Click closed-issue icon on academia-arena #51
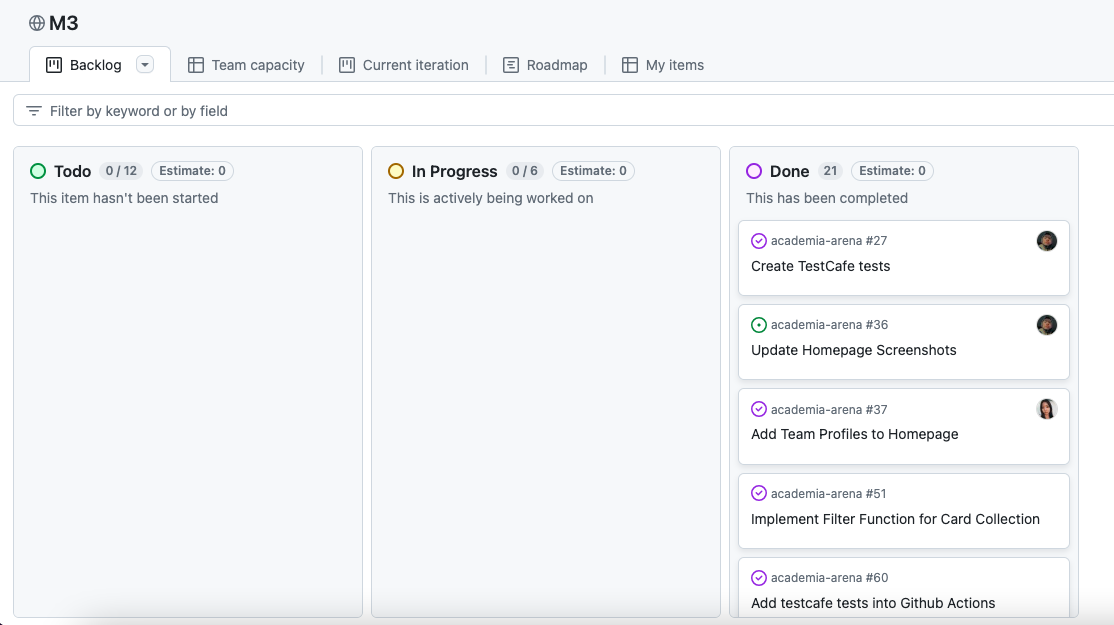 [x=759, y=493]
